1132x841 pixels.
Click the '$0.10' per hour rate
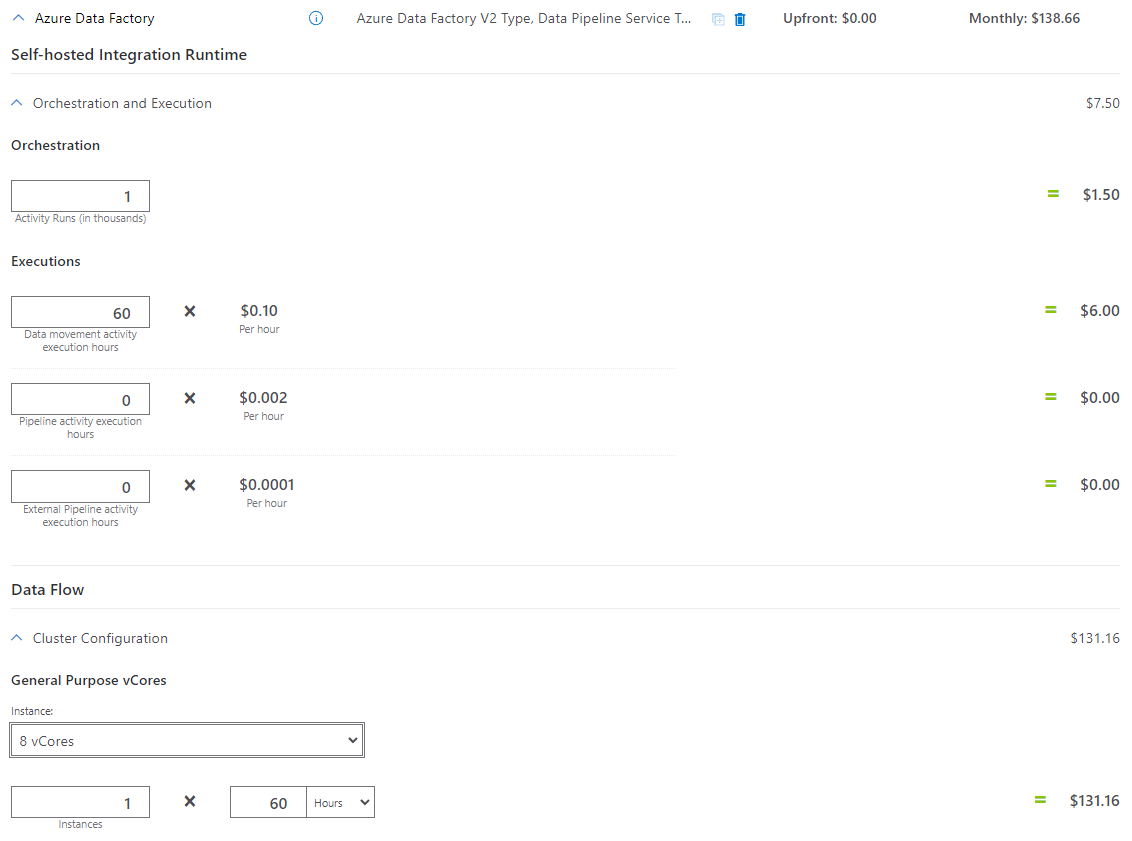click(259, 311)
